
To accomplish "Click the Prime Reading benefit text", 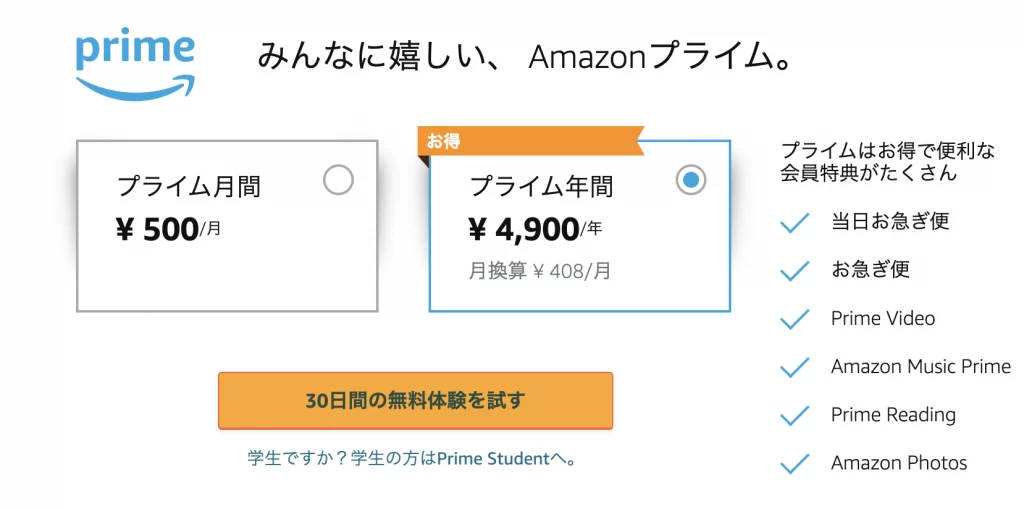I will [x=893, y=415].
